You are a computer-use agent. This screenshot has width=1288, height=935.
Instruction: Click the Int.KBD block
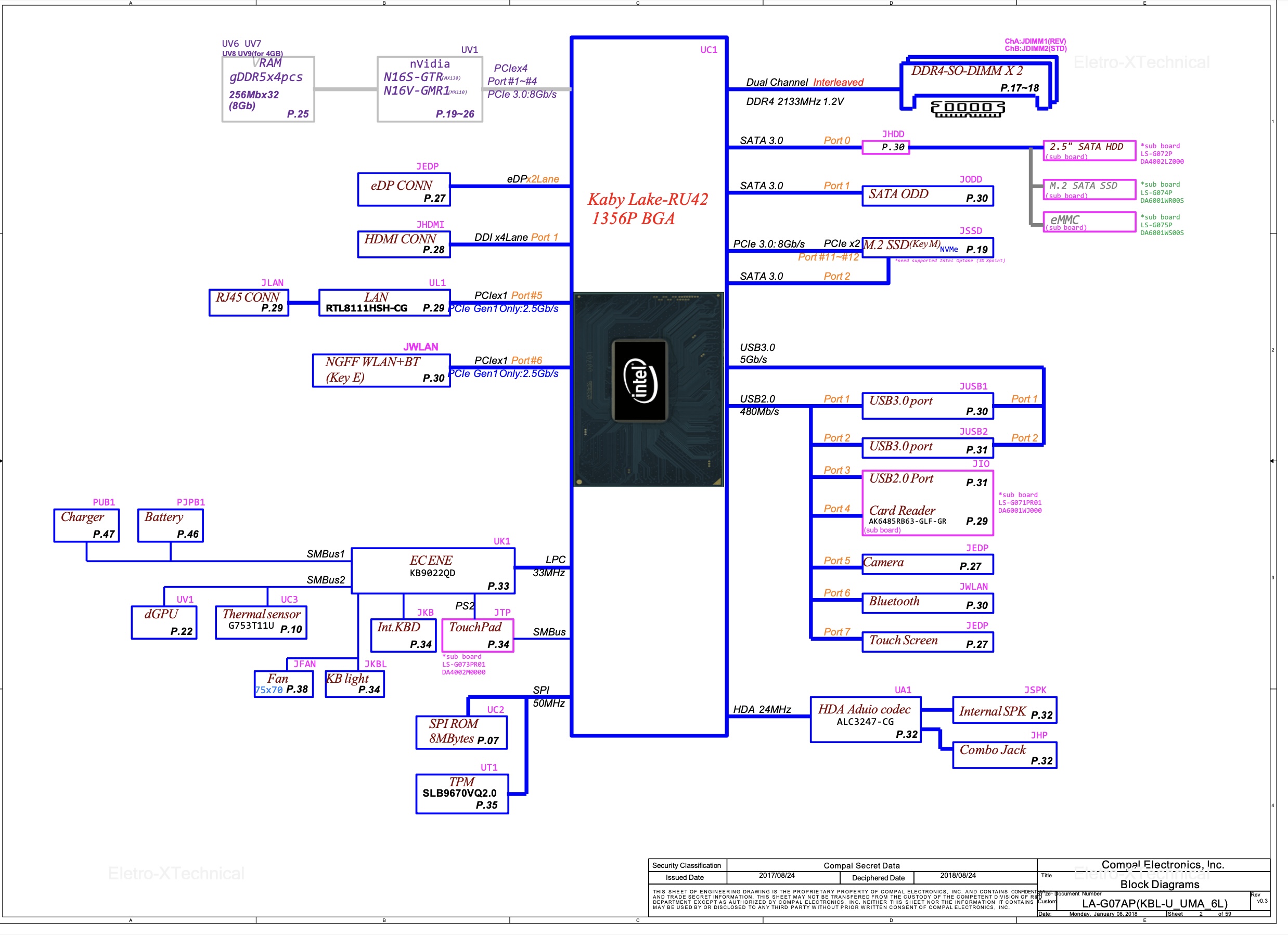(x=403, y=635)
